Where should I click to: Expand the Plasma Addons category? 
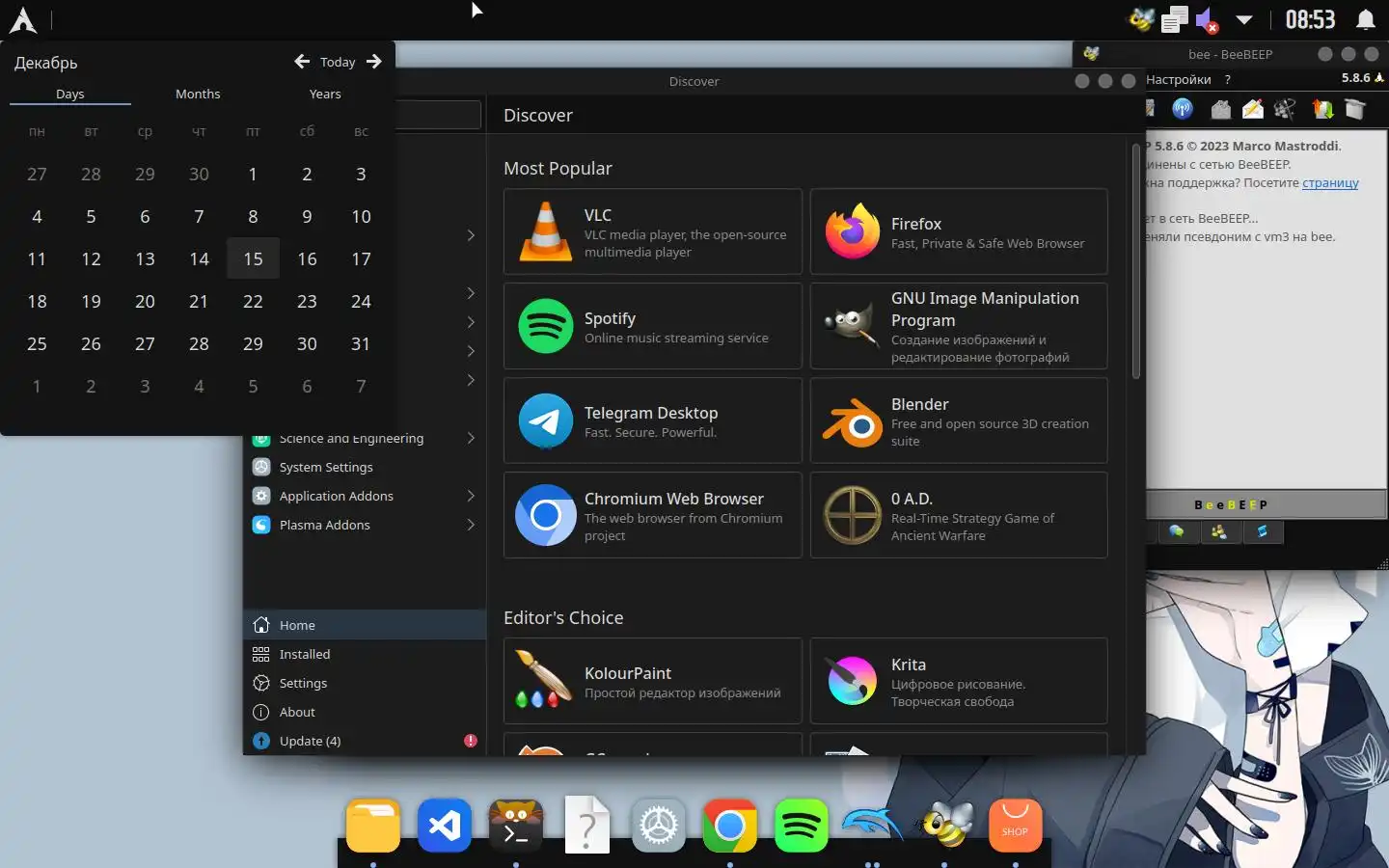[471, 525]
